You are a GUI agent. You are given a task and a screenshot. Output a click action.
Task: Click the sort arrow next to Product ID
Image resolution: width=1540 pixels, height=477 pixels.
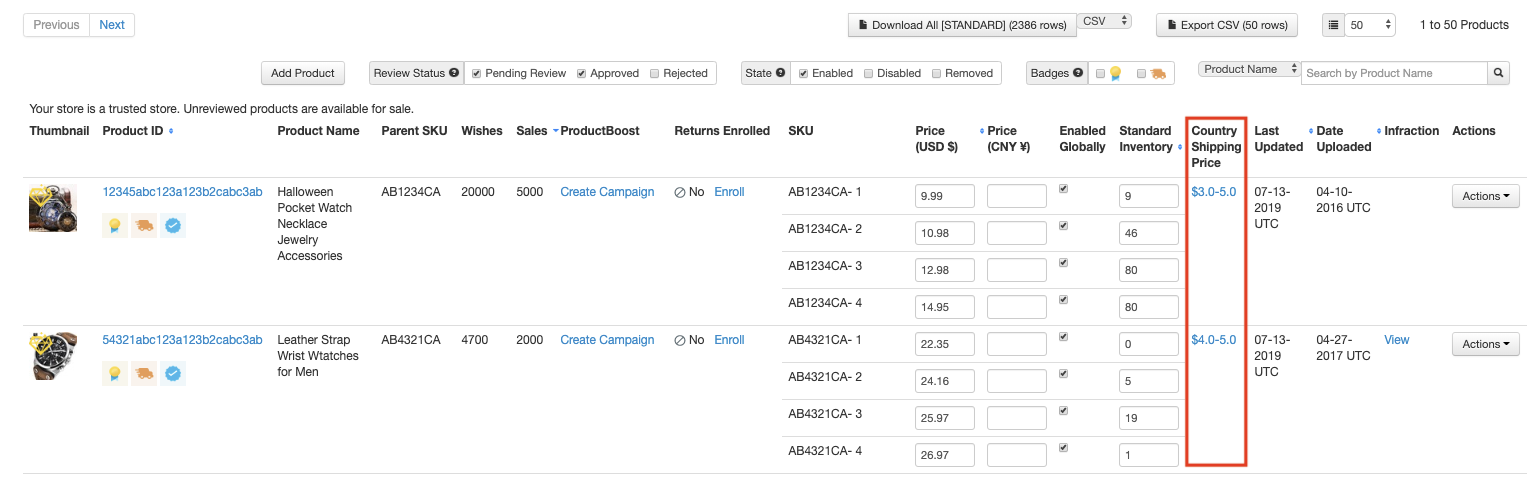point(171,131)
